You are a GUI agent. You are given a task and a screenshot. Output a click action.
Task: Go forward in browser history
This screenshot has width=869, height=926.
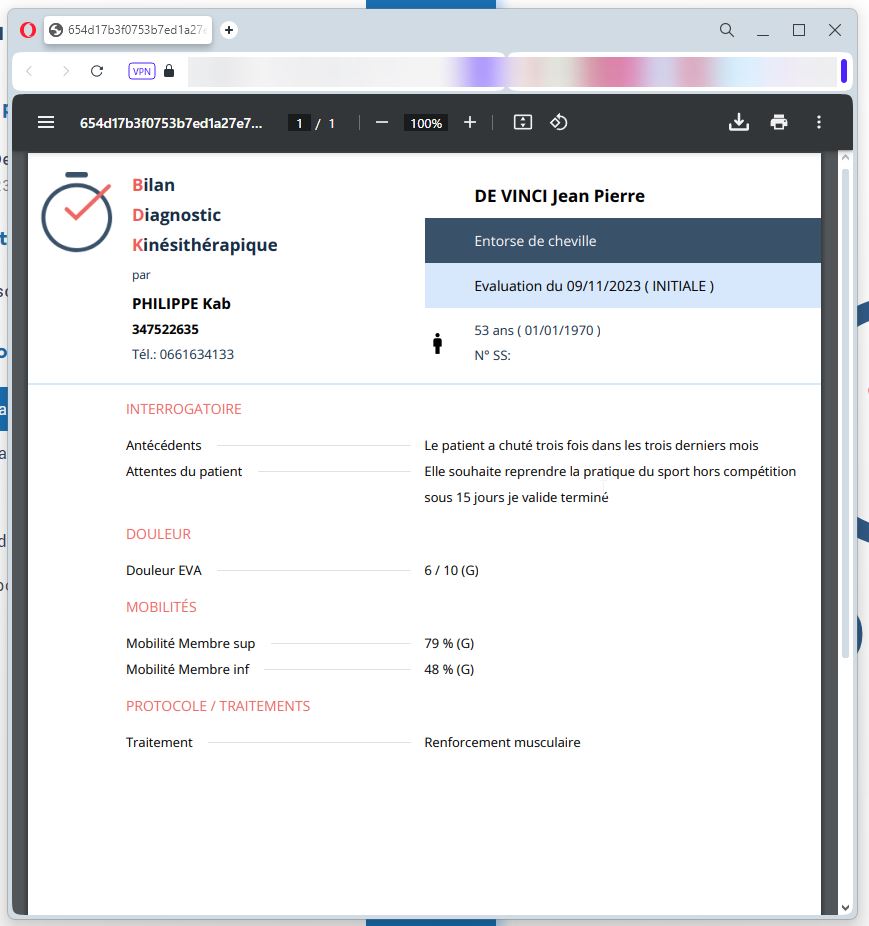[x=66, y=71]
